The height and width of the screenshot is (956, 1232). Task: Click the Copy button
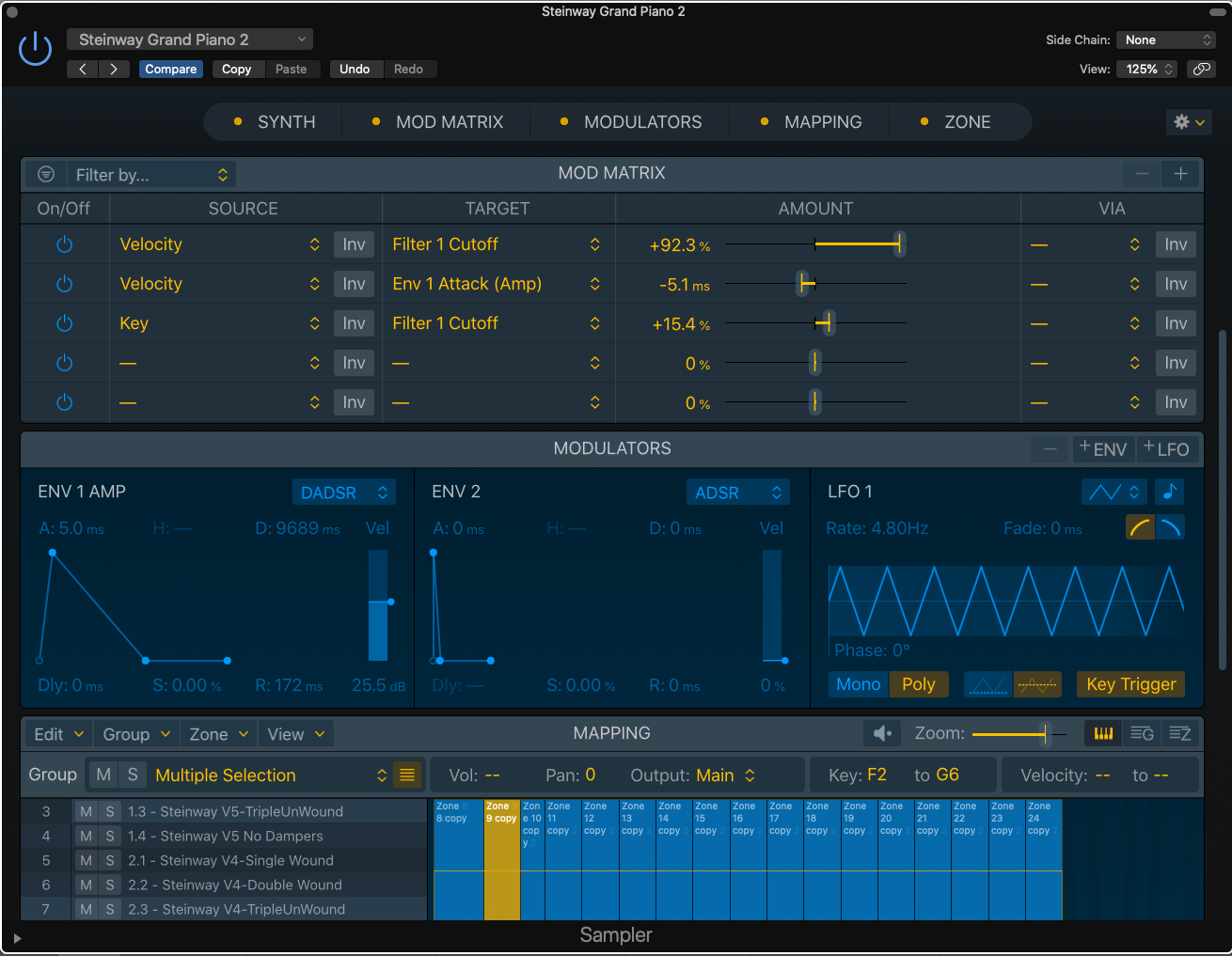point(237,69)
